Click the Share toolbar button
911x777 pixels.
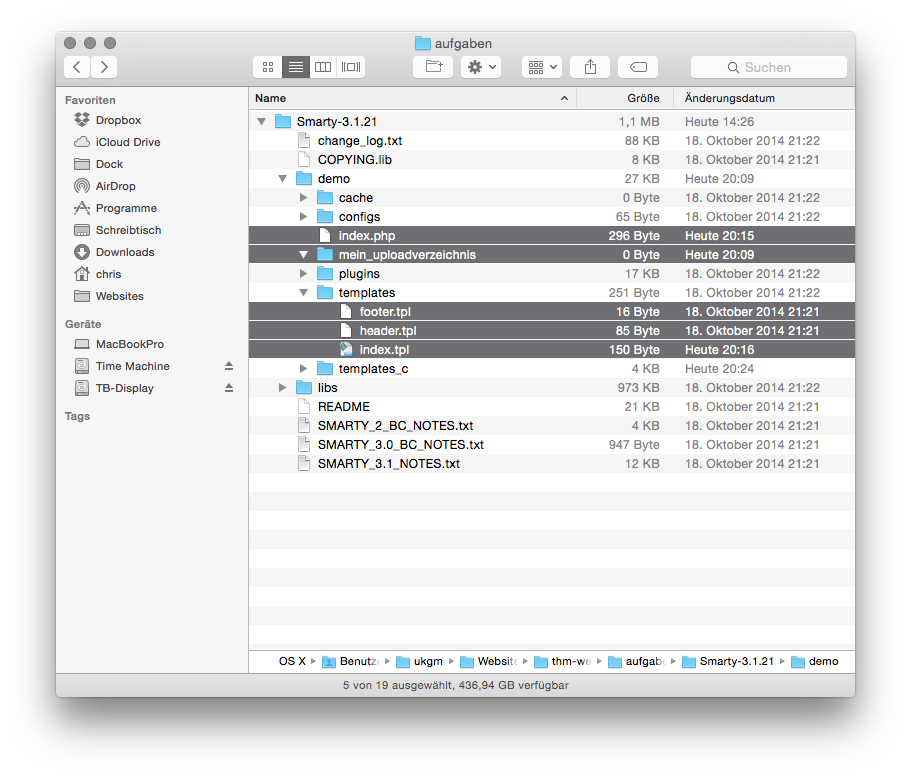click(x=590, y=67)
